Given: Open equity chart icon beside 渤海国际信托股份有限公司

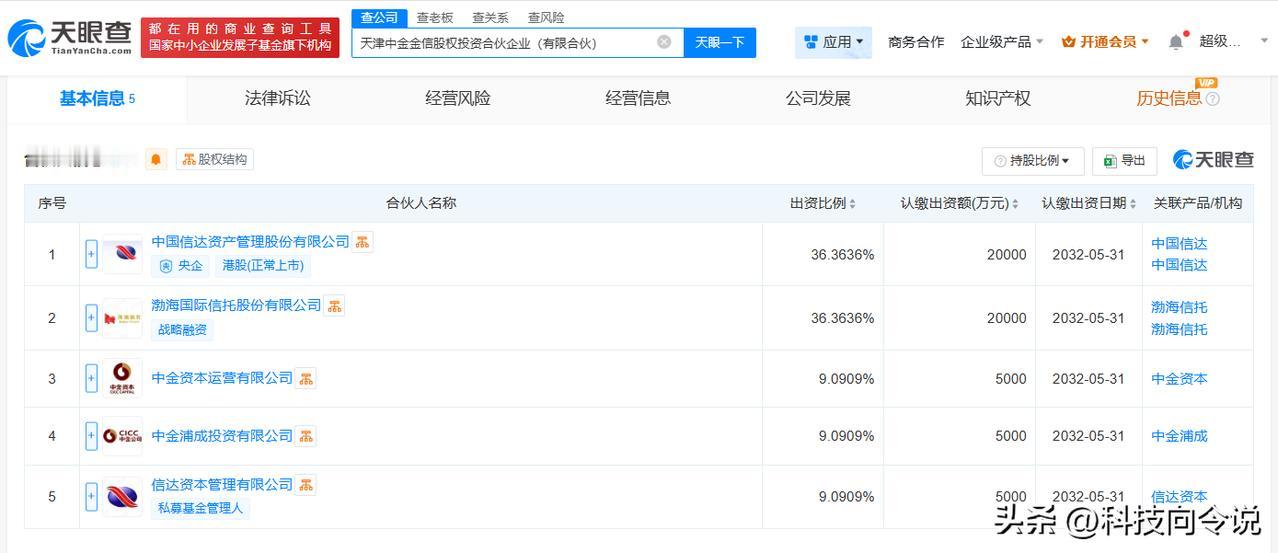Looking at the screenshot, I should [x=334, y=305].
